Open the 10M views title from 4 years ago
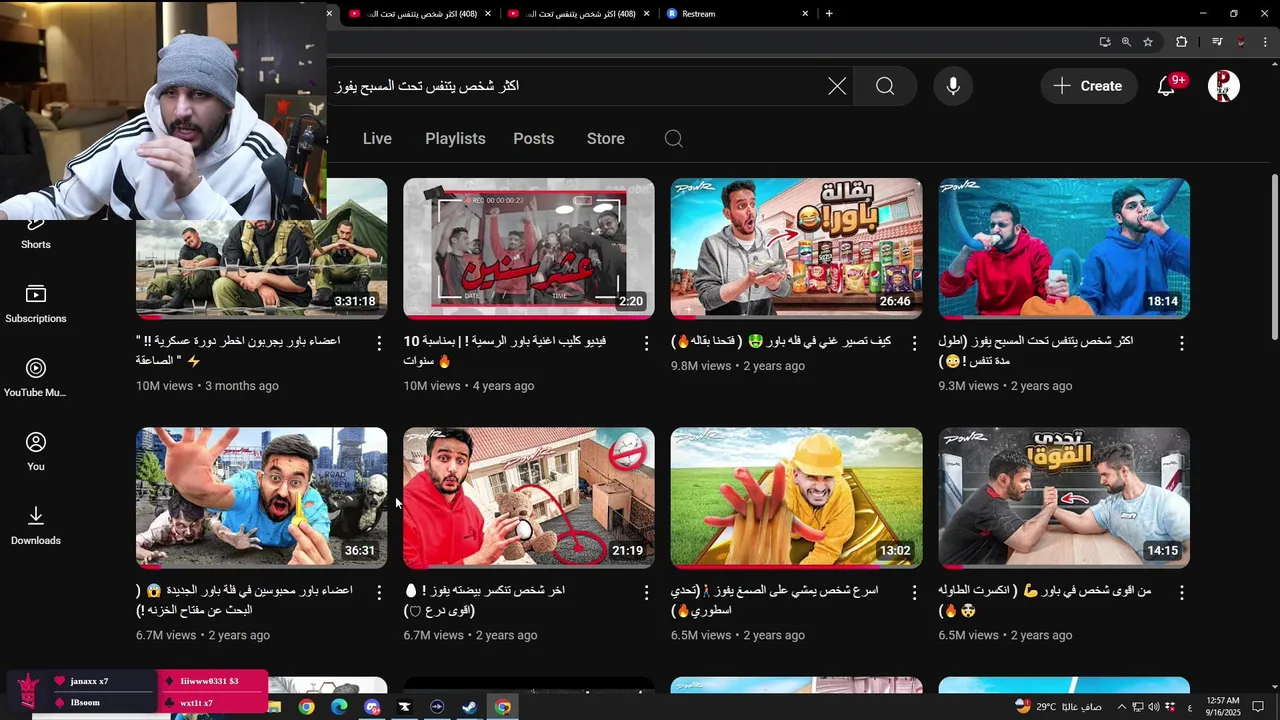Image resolution: width=1280 pixels, height=720 pixels. (x=506, y=351)
